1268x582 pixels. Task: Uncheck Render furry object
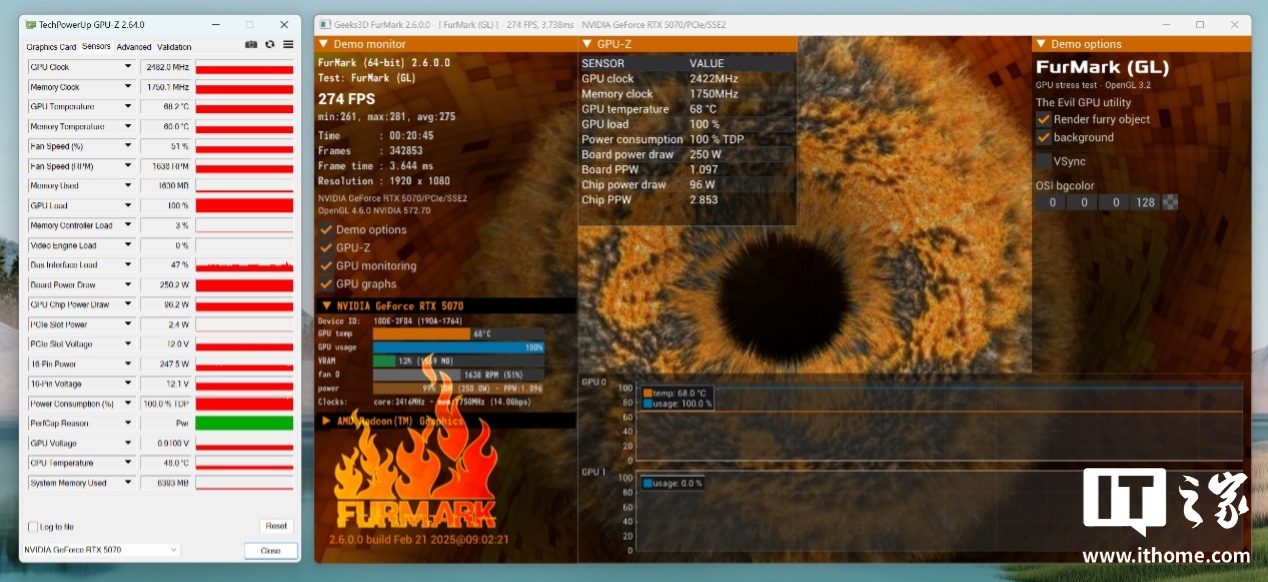point(1044,119)
